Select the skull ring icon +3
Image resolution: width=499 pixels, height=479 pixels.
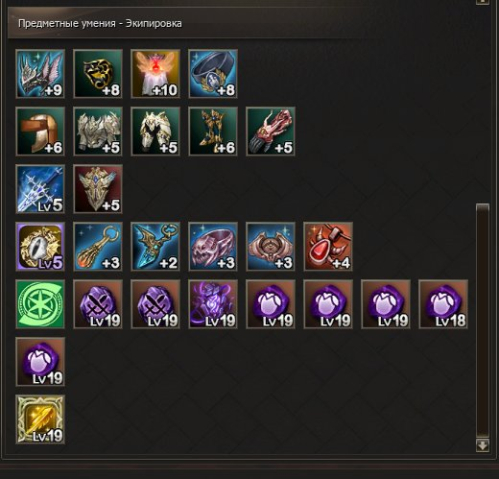(x=213, y=247)
